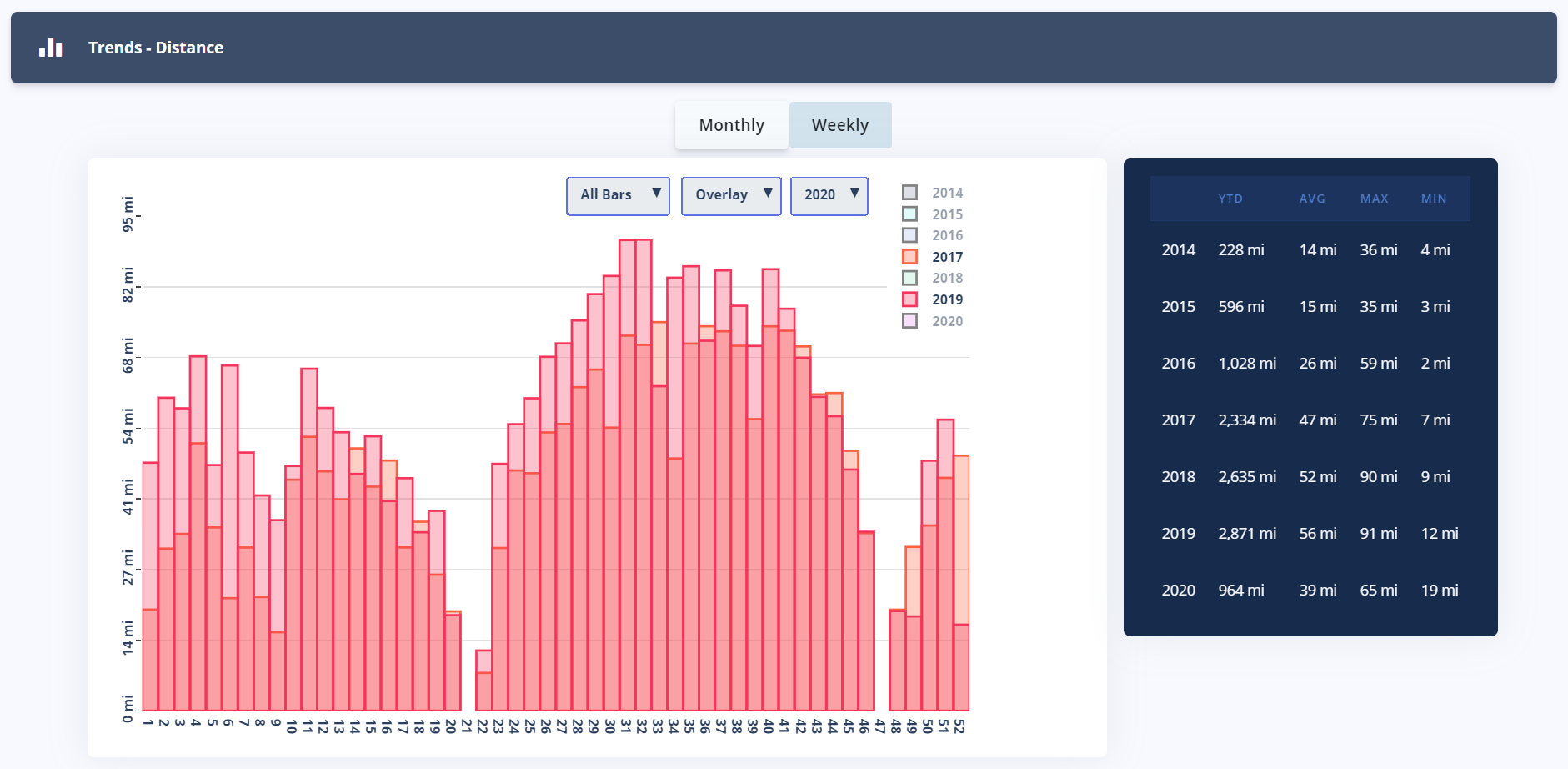Open the 2020 year dropdown
This screenshot has width=1568, height=769.
pyautogui.click(x=829, y=195)
